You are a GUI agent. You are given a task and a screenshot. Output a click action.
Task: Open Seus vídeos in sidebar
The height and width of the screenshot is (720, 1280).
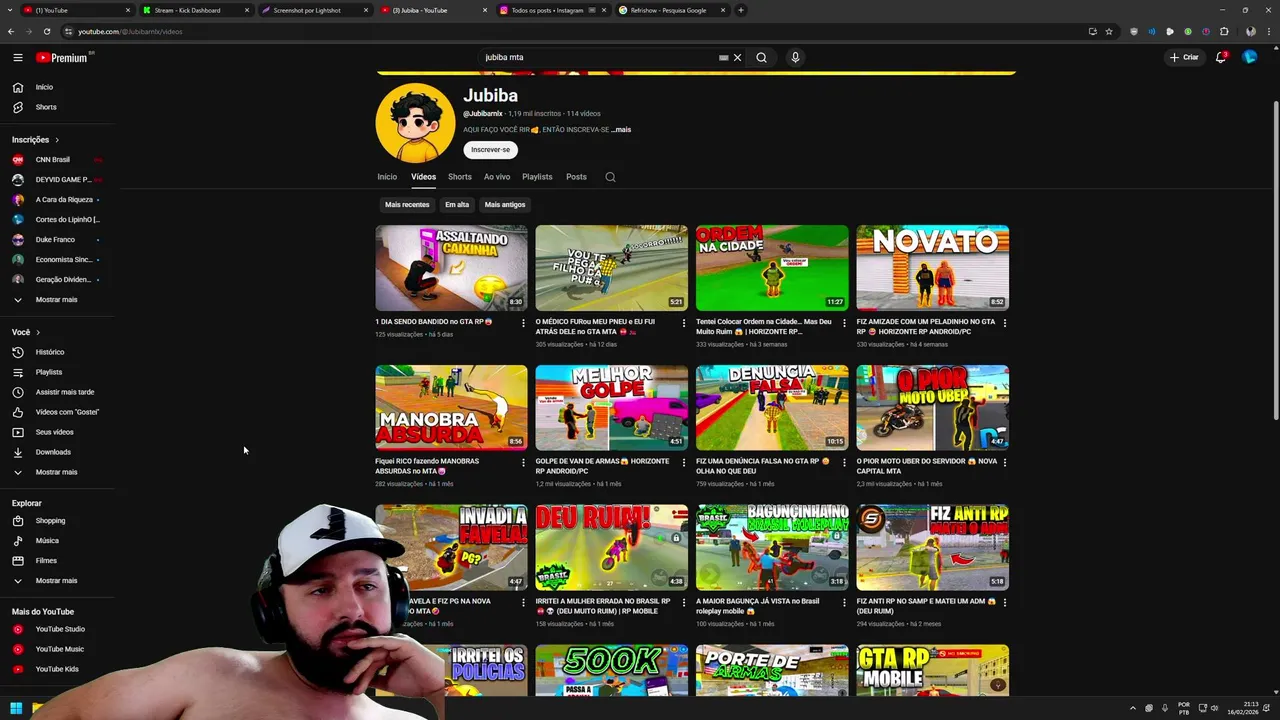coord(57,432)
